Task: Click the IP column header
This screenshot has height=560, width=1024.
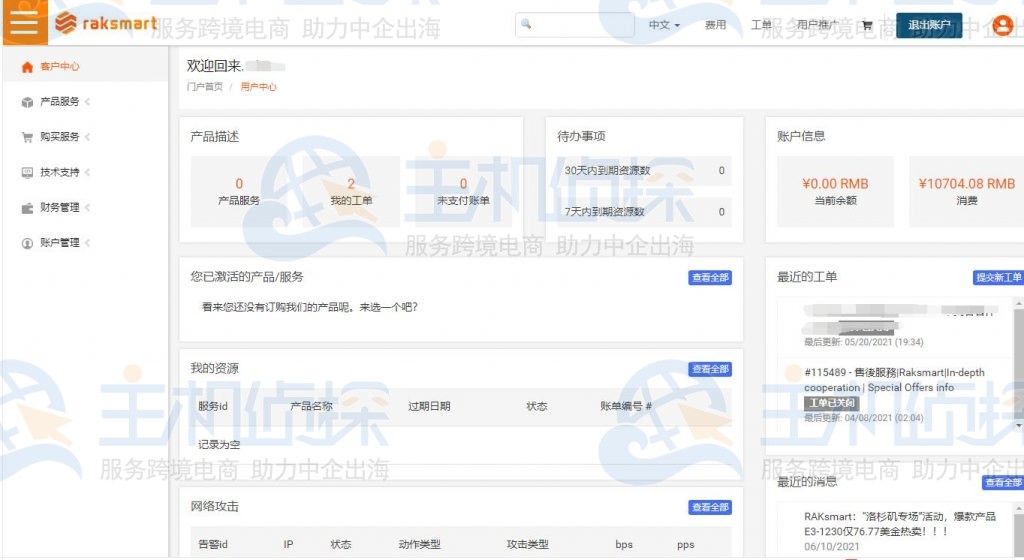Action: tap(288, 544)
